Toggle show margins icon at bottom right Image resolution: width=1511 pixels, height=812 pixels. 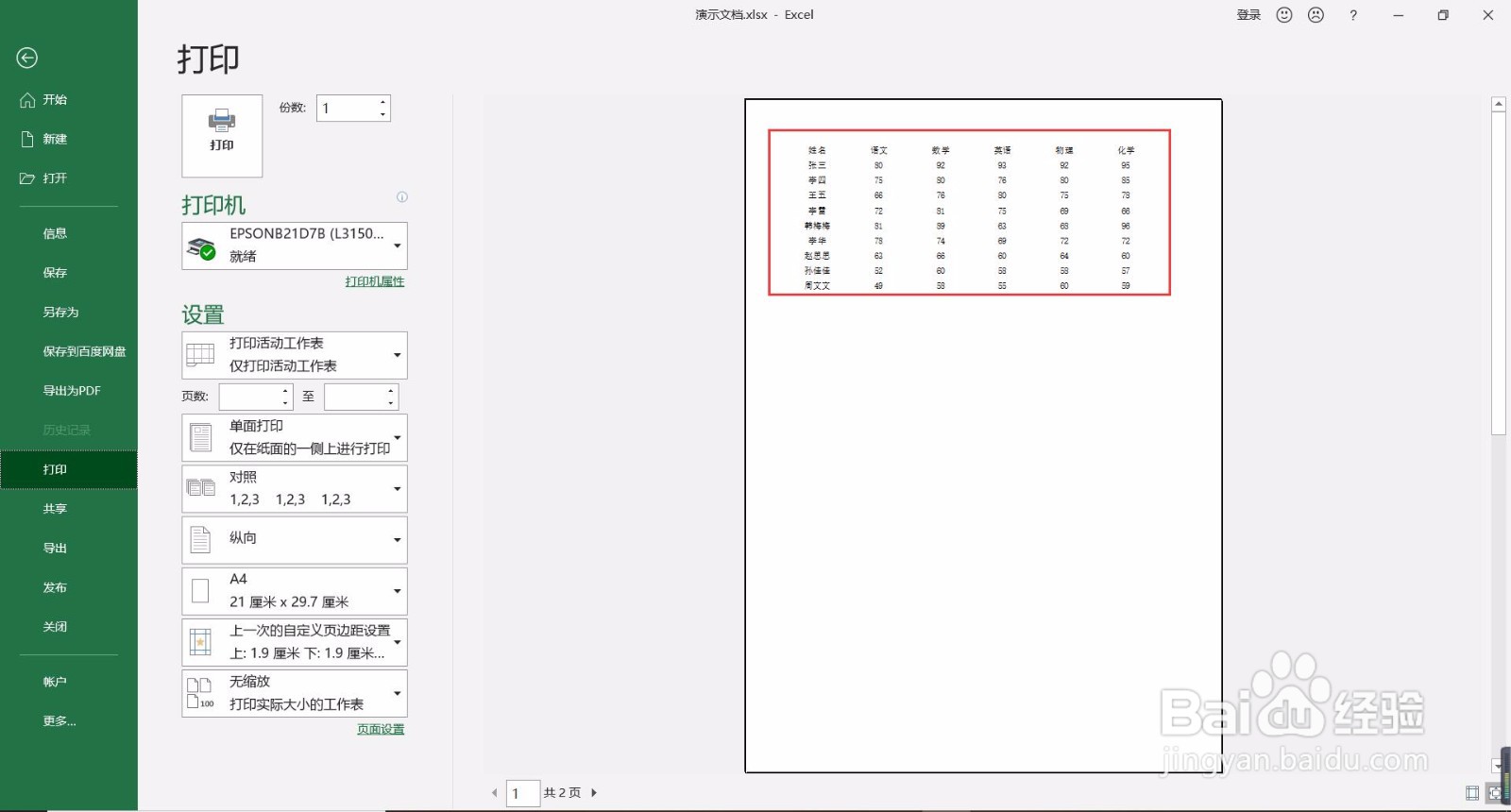tap(1472, 793)
